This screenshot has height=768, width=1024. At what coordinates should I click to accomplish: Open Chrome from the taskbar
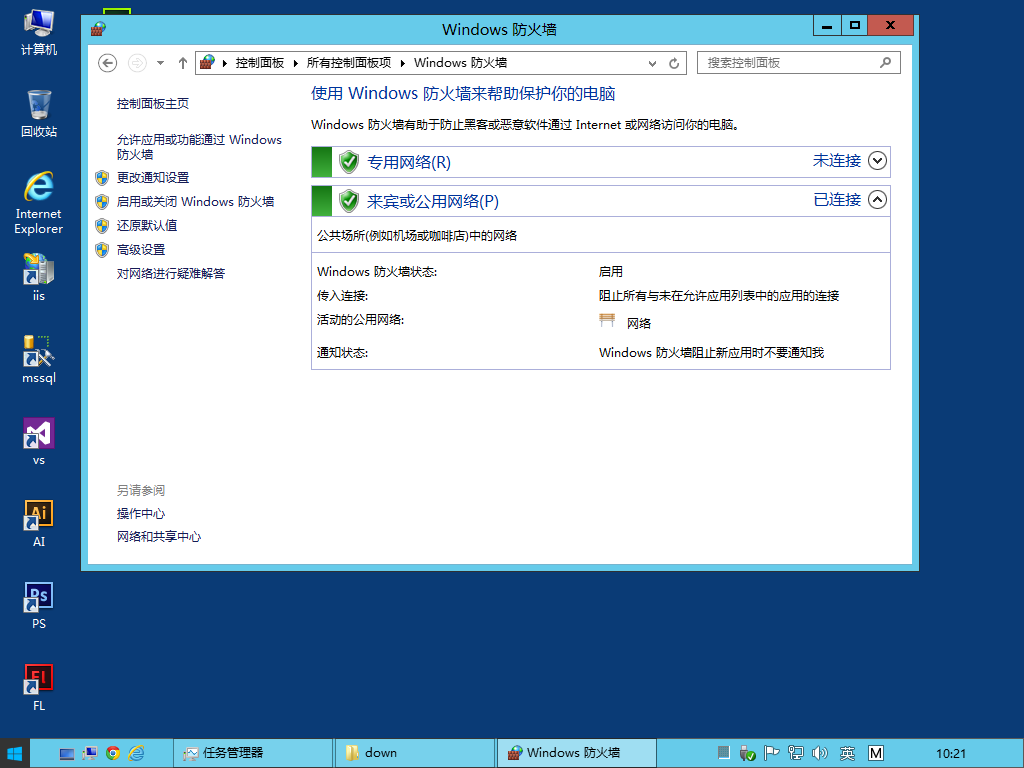(x=113, y=754)
